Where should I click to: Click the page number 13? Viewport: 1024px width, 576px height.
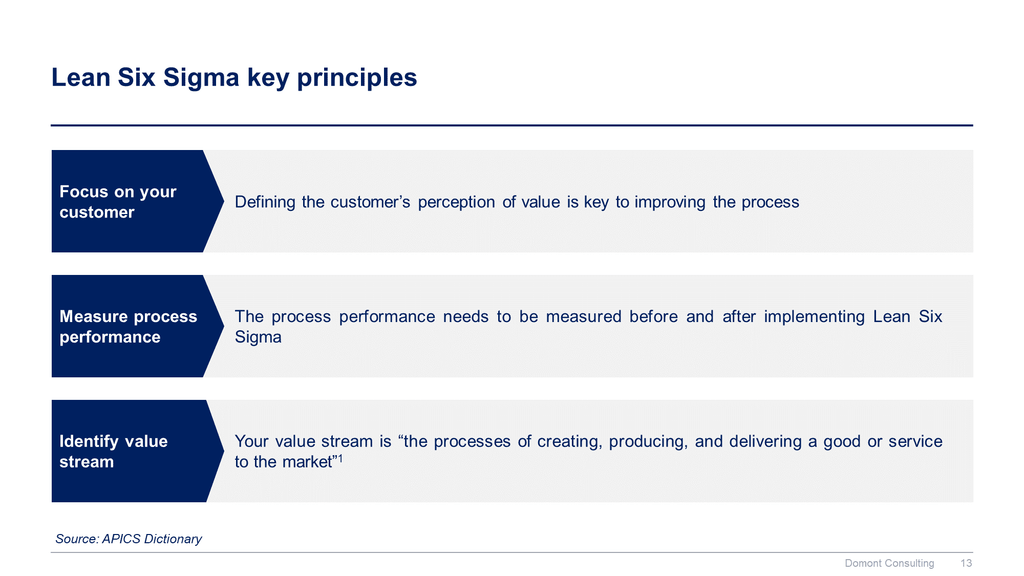click(966, 563)
